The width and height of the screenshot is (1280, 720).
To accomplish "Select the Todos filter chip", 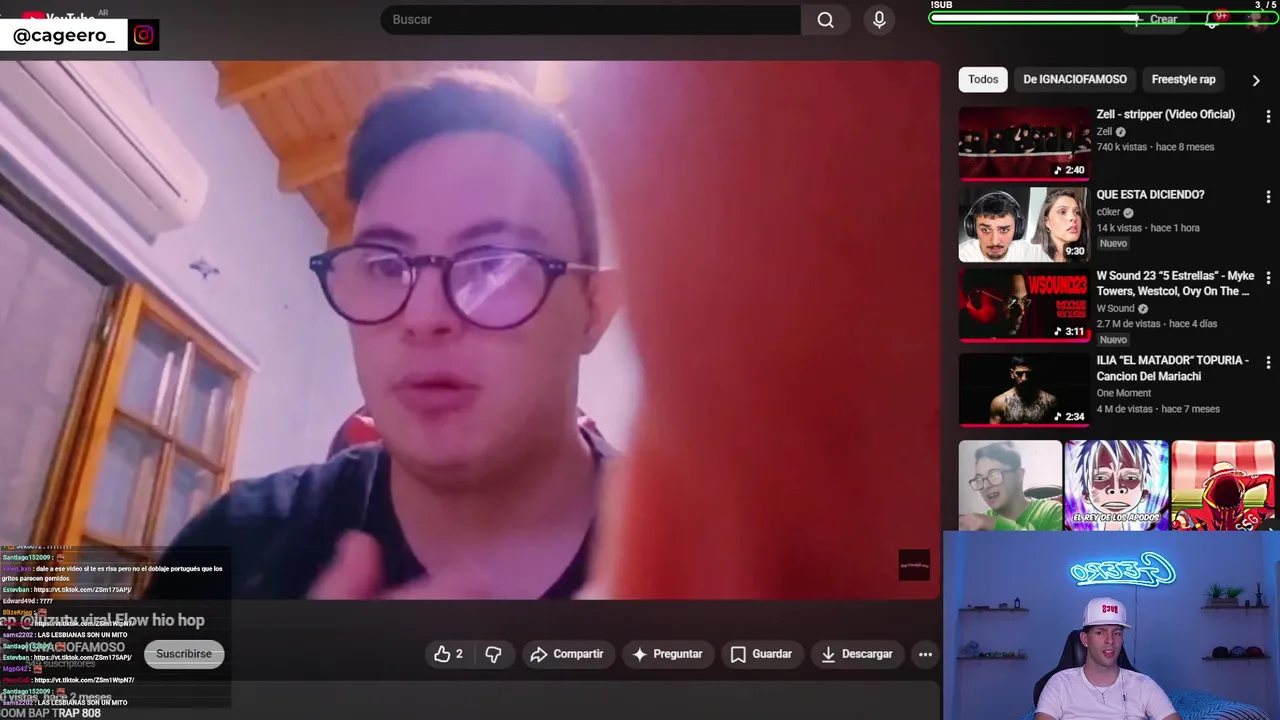I will (x=983, y=79).
